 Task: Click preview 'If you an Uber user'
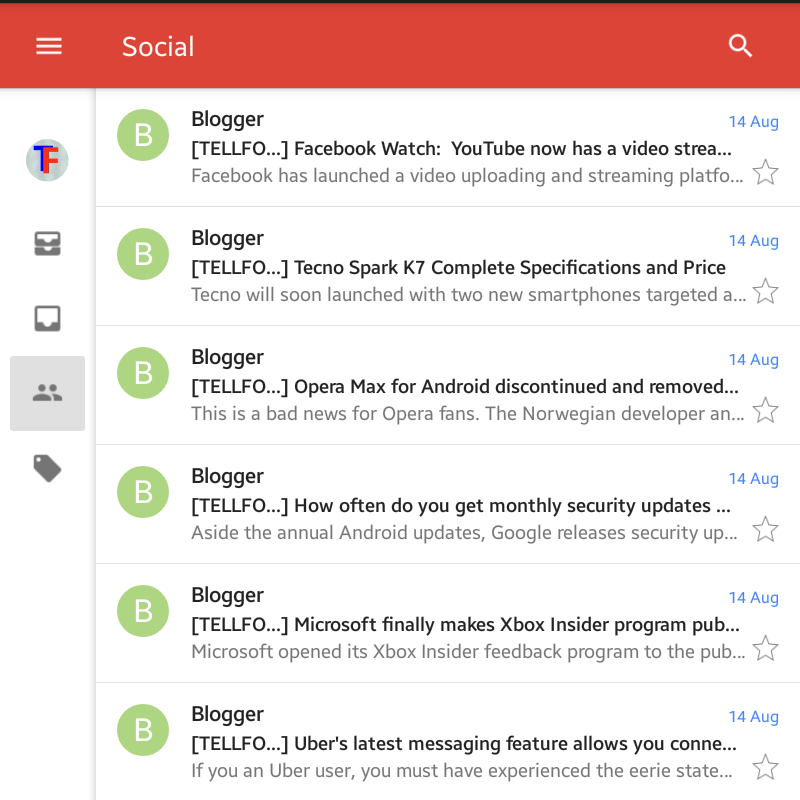point(462,770)
